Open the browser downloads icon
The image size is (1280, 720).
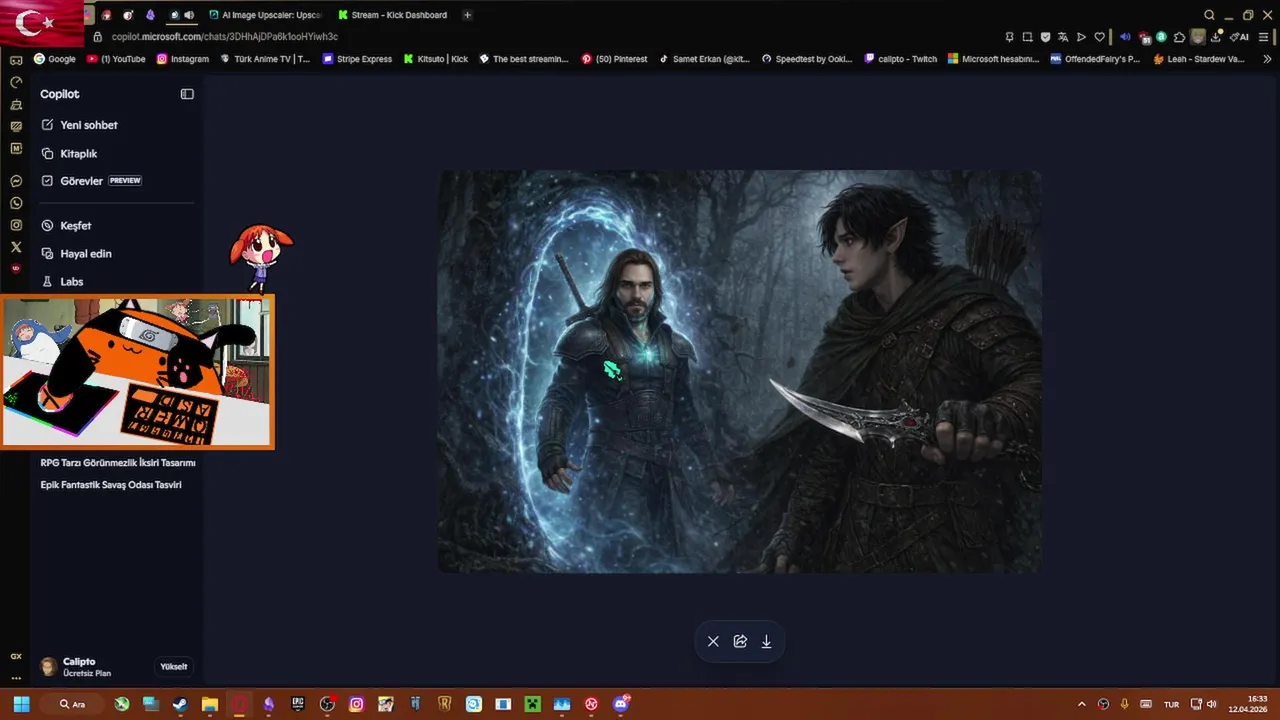coord(1215,37)
